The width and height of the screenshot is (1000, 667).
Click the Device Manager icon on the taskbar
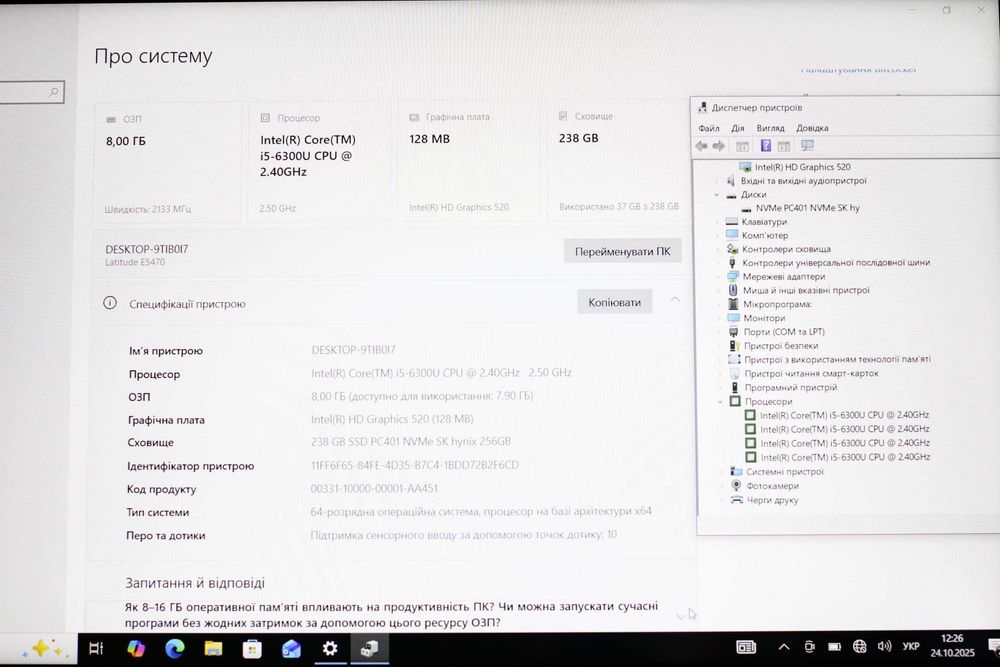click(369, 649)
